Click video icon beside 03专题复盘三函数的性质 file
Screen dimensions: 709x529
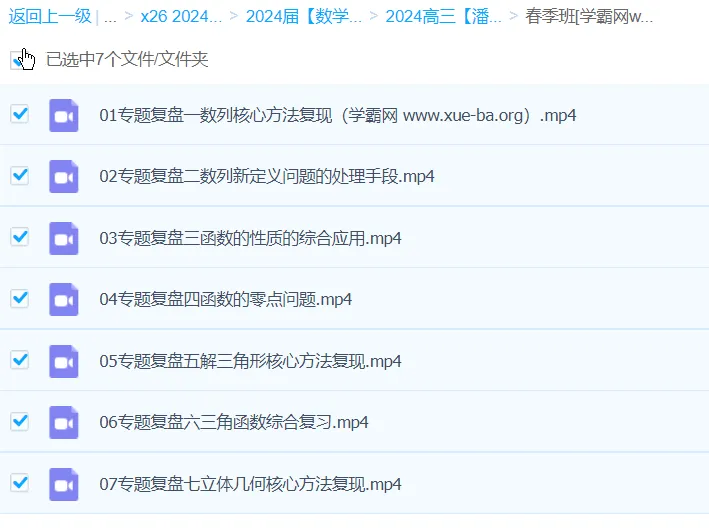pyautogui.click(x=64, y=239)
